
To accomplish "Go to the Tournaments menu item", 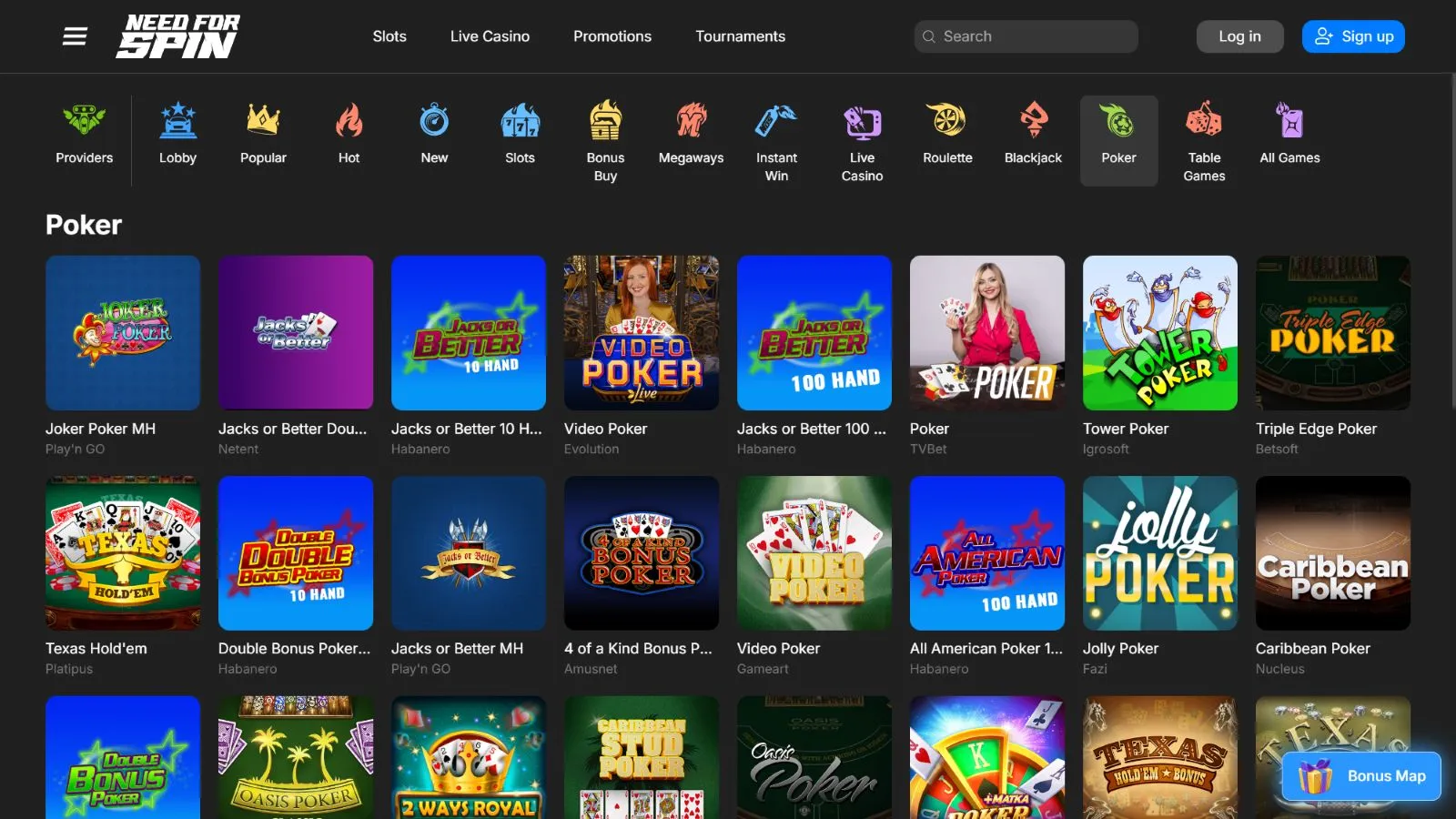I will (x=740, y=36).
